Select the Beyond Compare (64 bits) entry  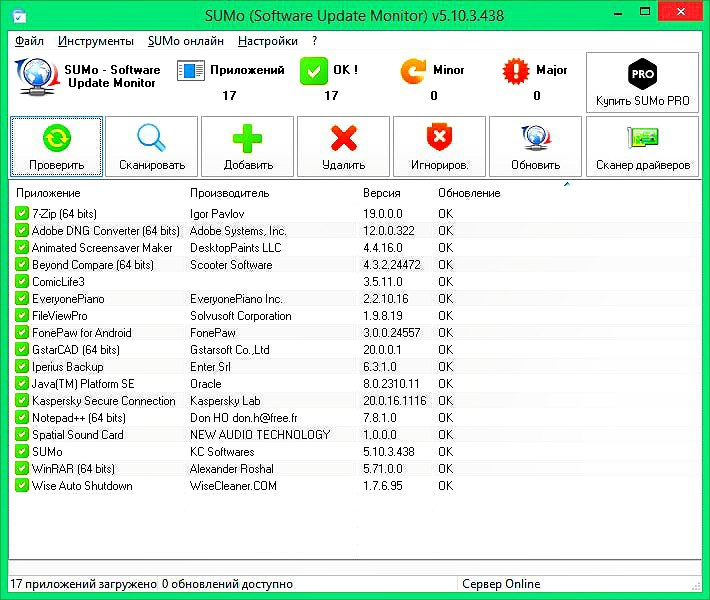(93, 264)
